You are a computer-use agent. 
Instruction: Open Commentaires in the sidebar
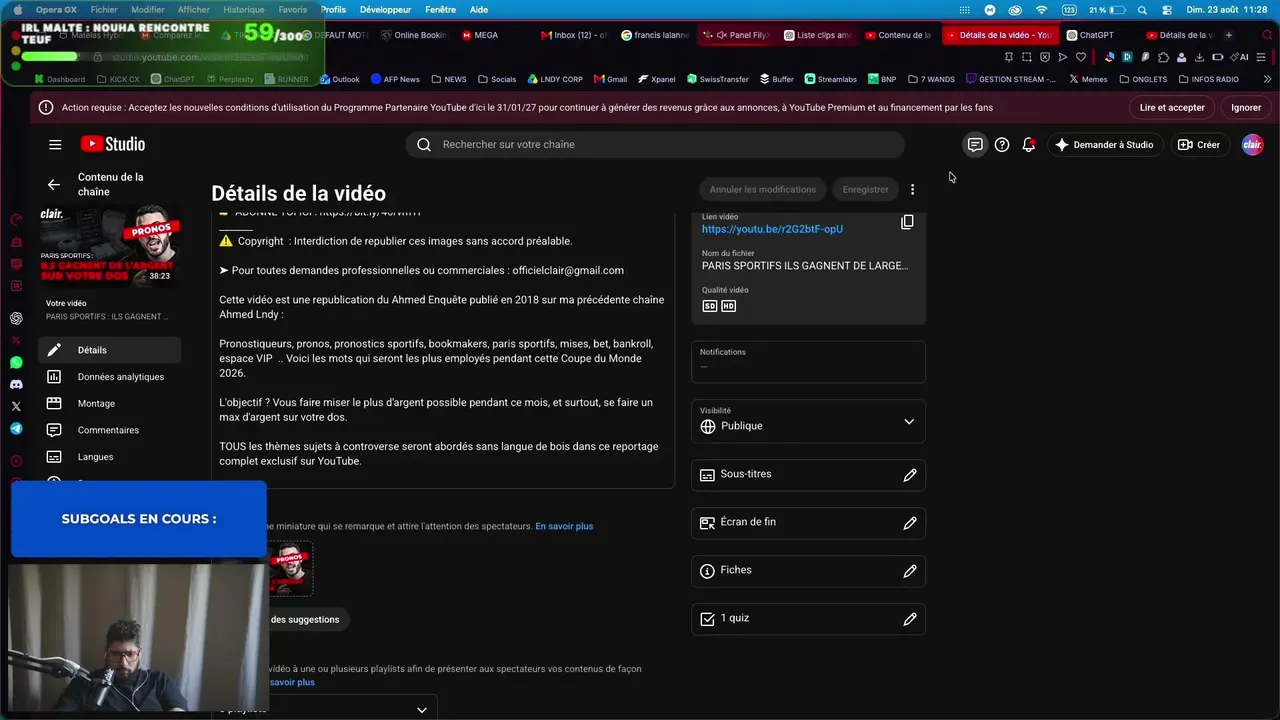pyautogui.click(x=110, y=430)
